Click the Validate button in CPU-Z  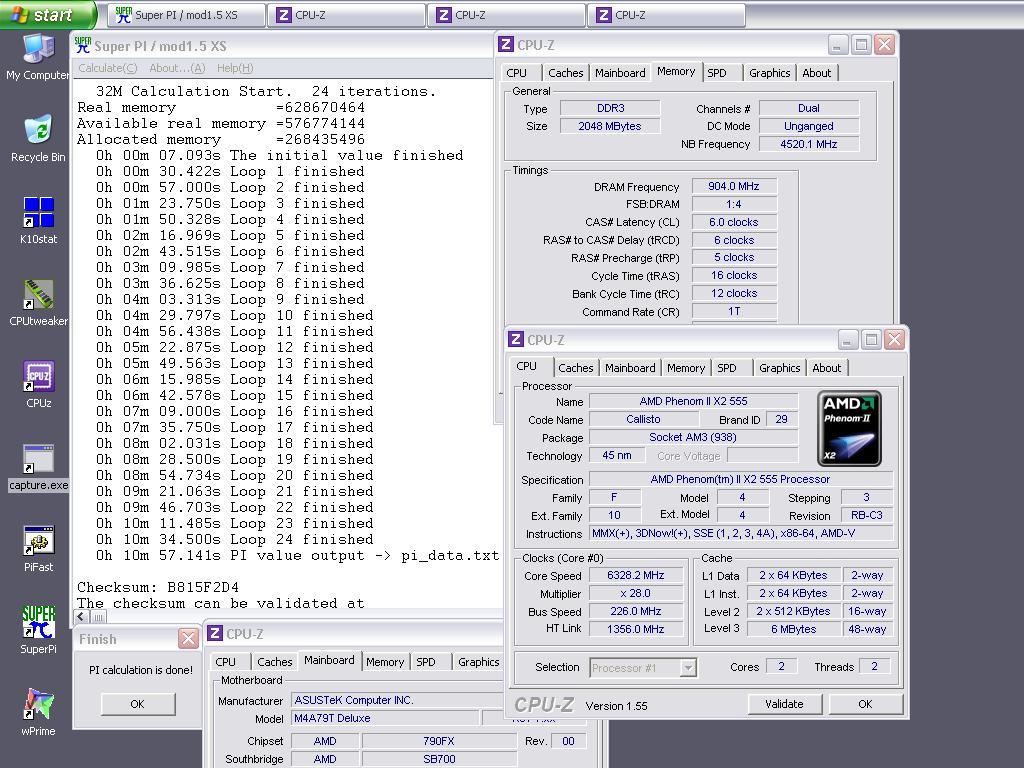(x=784, y=704)
